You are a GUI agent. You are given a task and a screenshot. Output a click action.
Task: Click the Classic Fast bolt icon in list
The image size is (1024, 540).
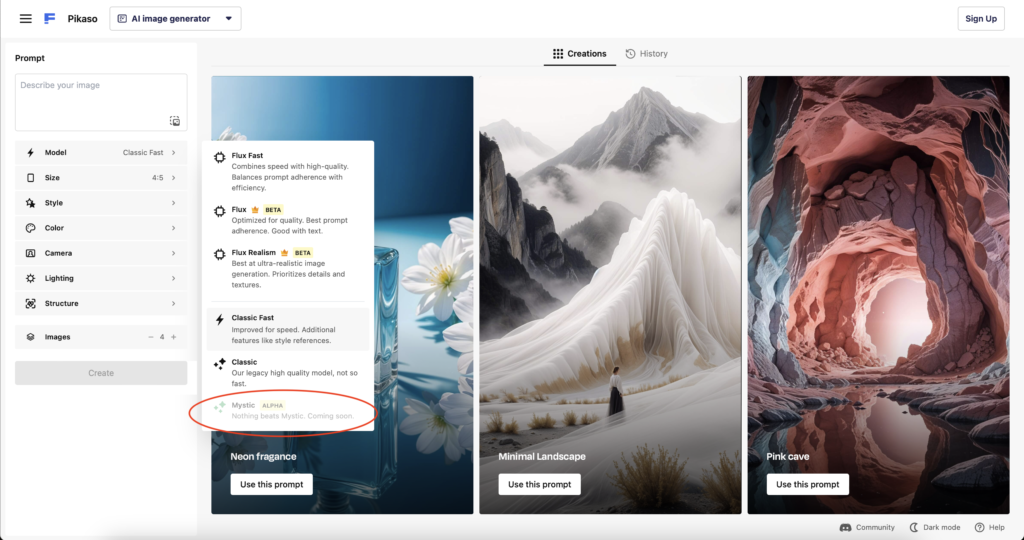(220, 319)
